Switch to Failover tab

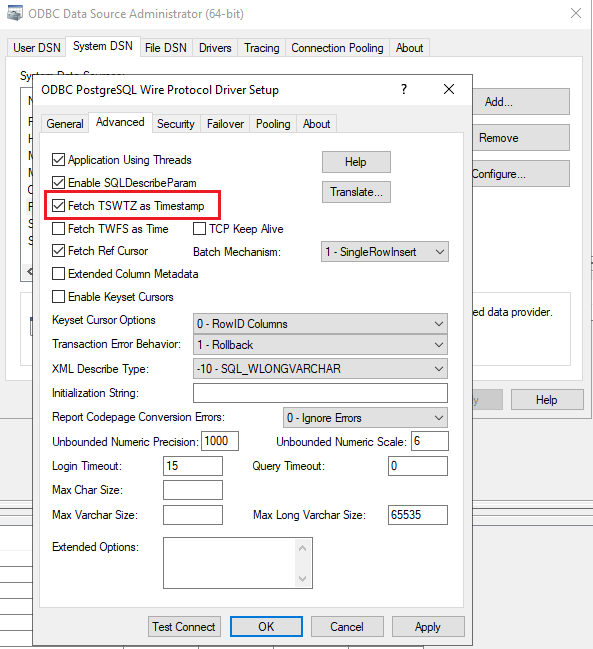click(x=225, y=124)
